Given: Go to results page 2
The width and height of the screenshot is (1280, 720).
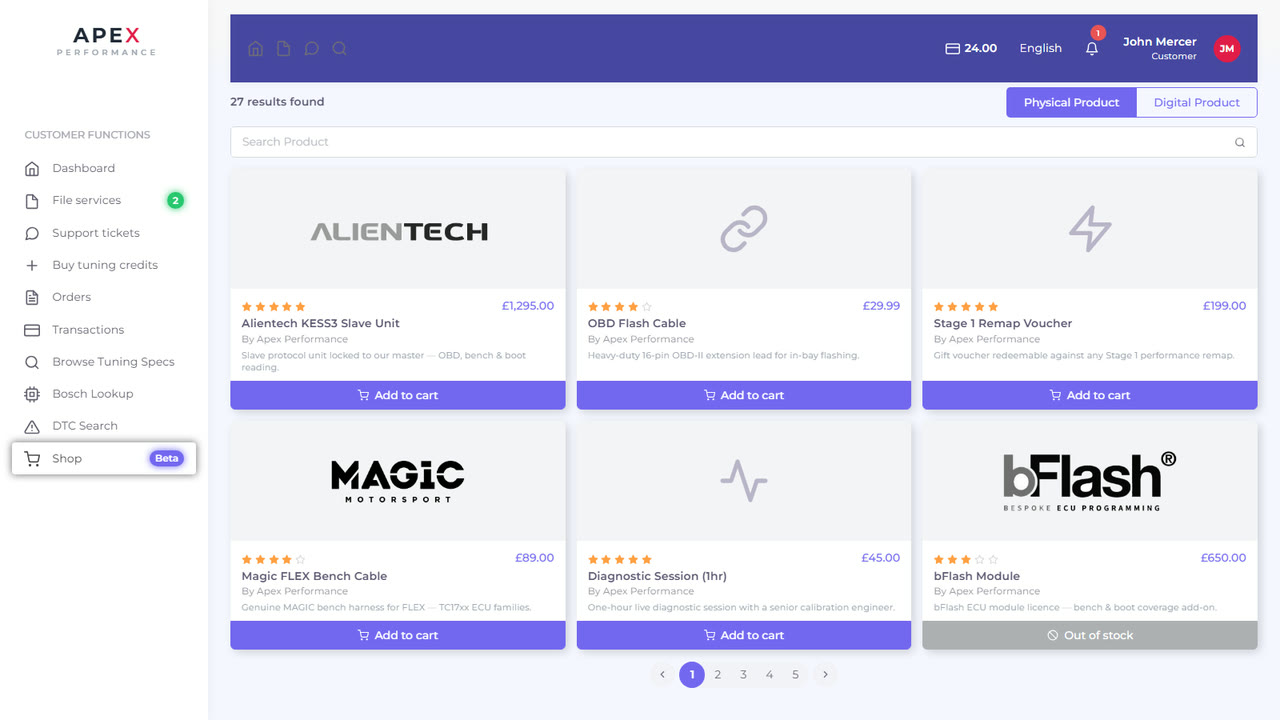Looking at the screenshot, I should (718, 675).
